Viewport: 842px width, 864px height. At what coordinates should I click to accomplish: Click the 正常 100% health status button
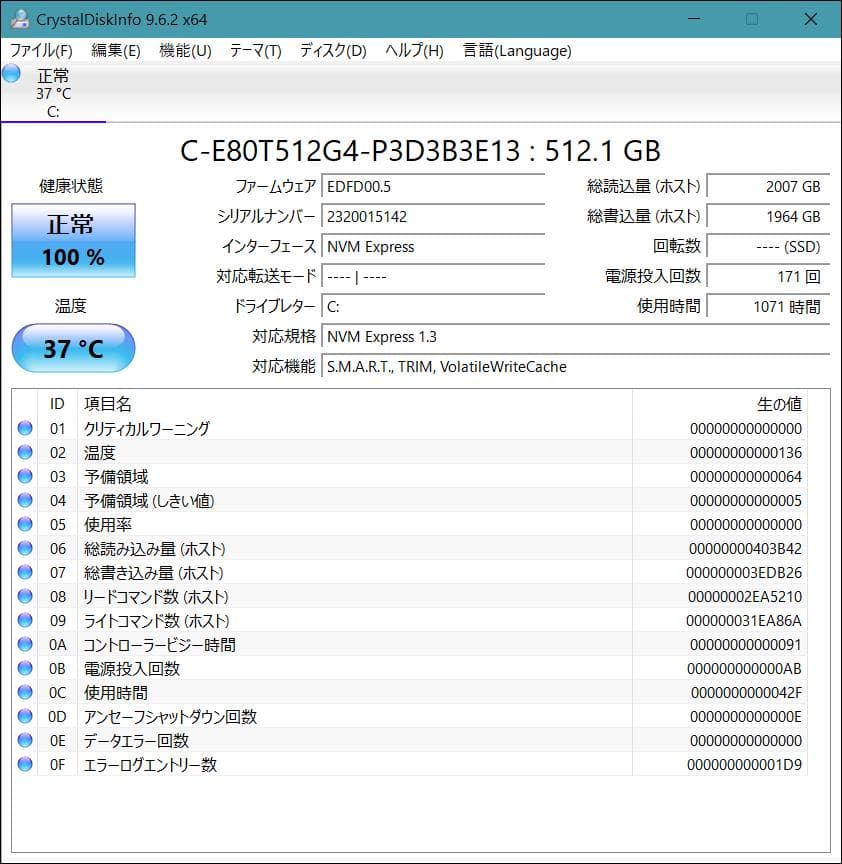point(72,240)
